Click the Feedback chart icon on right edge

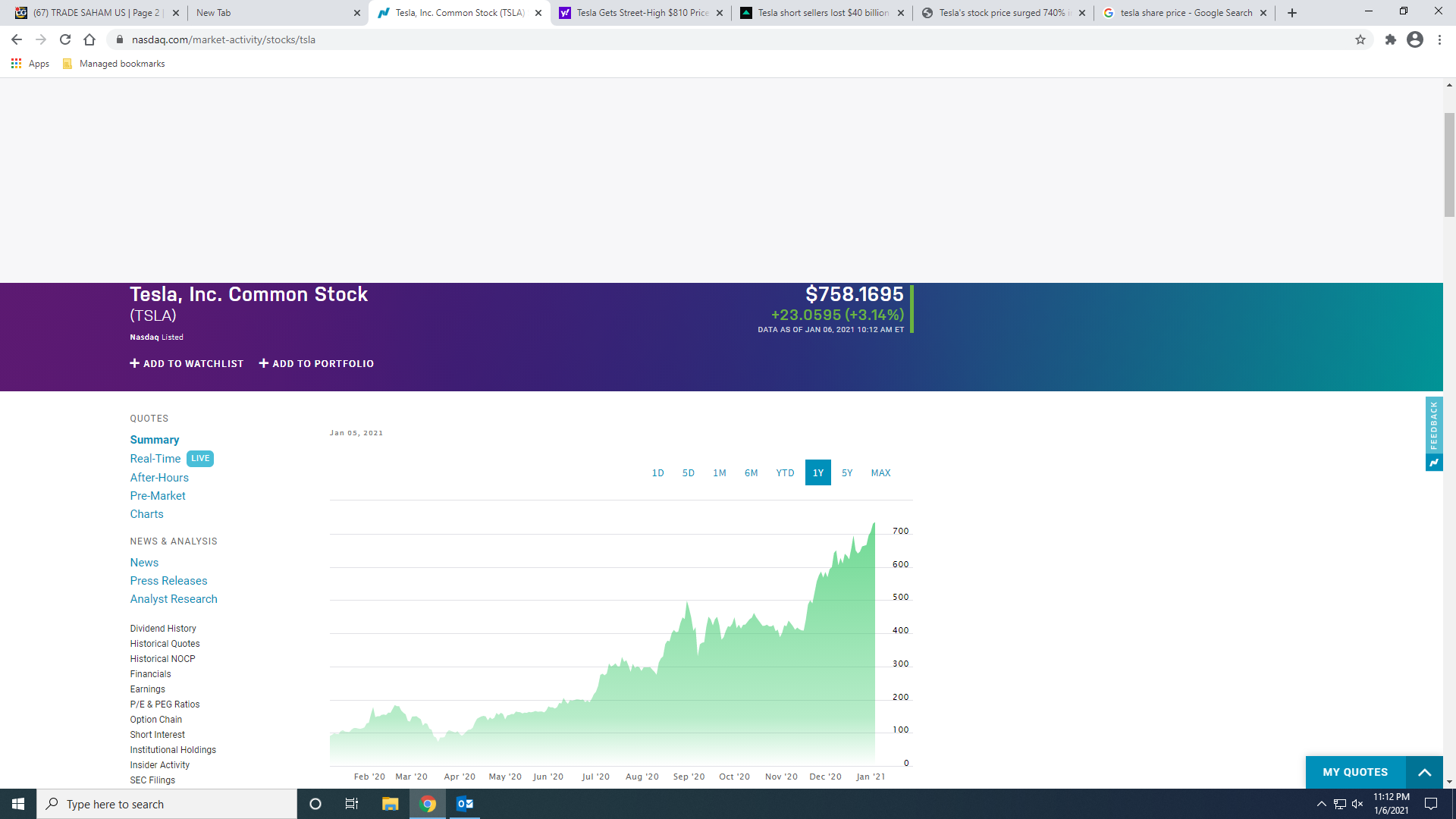point(1434,463)
